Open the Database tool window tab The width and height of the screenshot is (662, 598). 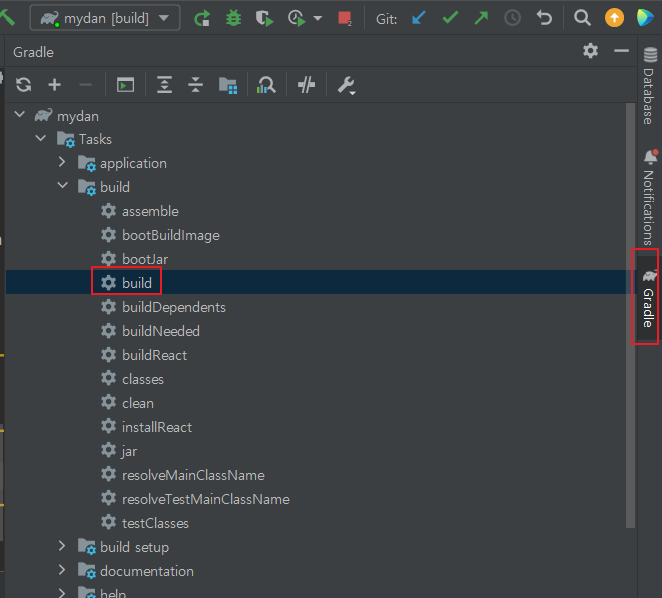pos(649,86)
